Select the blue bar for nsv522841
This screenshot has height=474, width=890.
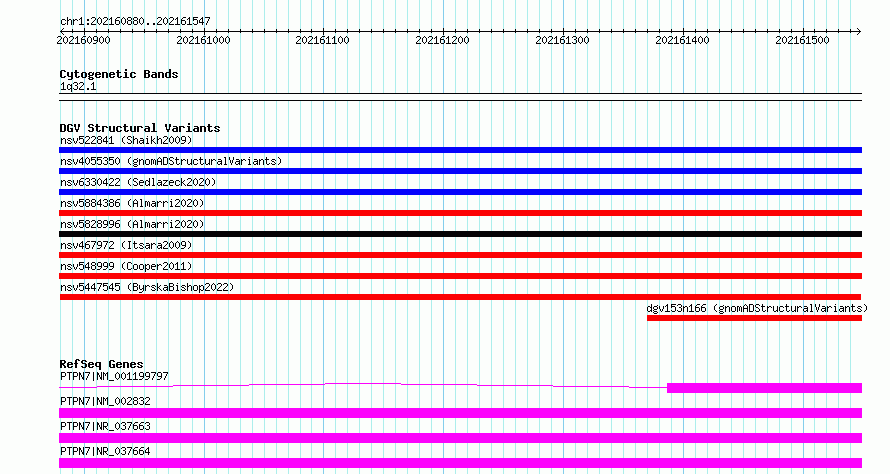[460, 150]
